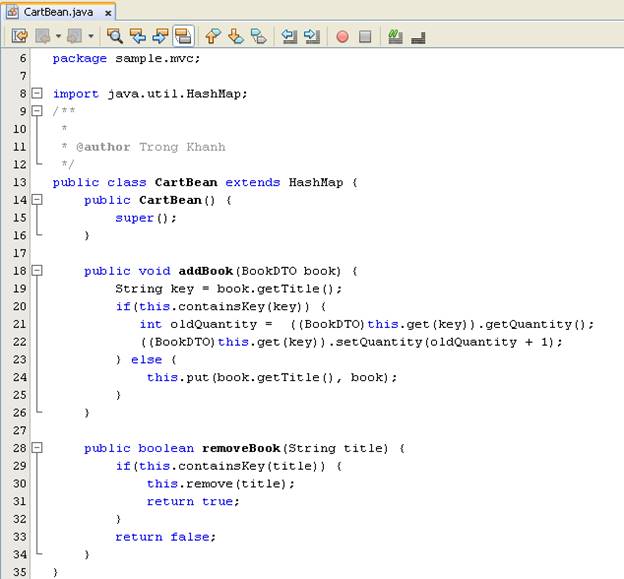
Task: Click 'removeBook' method name
Action: click(x=241, y=448)
